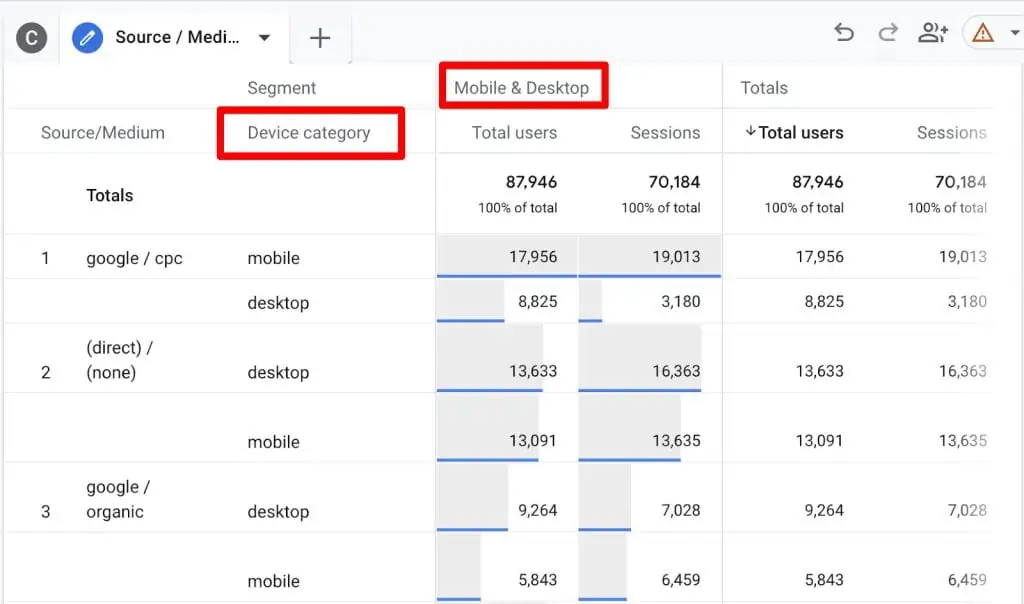Screen dimensions: 1024x604
Task: Add a new exploration tab with the plus
Action: (320, 37)
